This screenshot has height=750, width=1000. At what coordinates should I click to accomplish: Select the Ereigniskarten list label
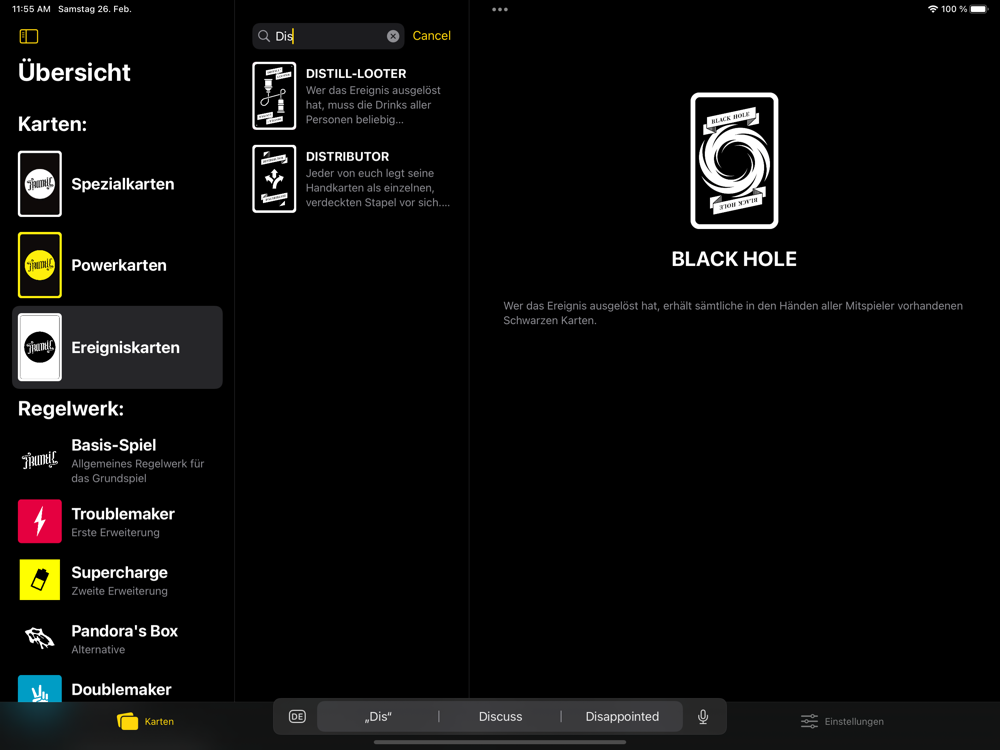pyautogui.click(x=126, y=348)
